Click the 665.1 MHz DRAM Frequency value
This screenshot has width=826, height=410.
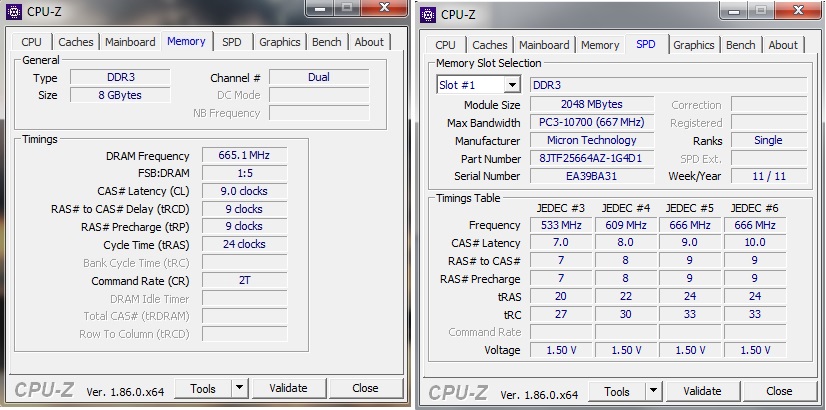pyautogui.click(x=244, y=155)
